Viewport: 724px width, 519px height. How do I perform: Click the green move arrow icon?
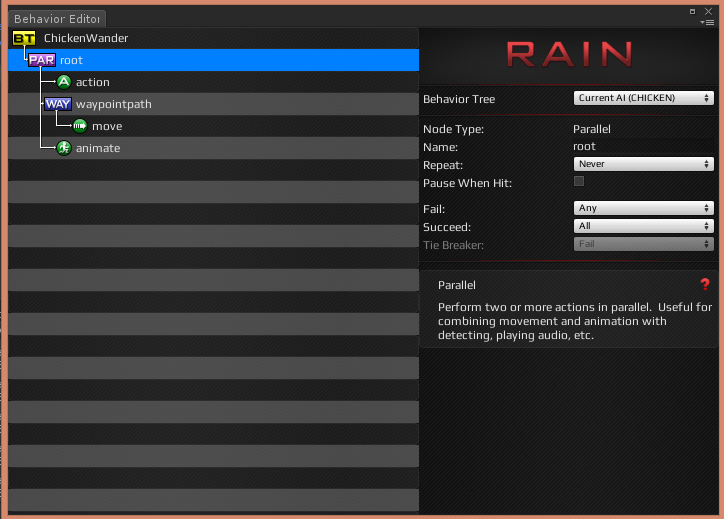80,126
